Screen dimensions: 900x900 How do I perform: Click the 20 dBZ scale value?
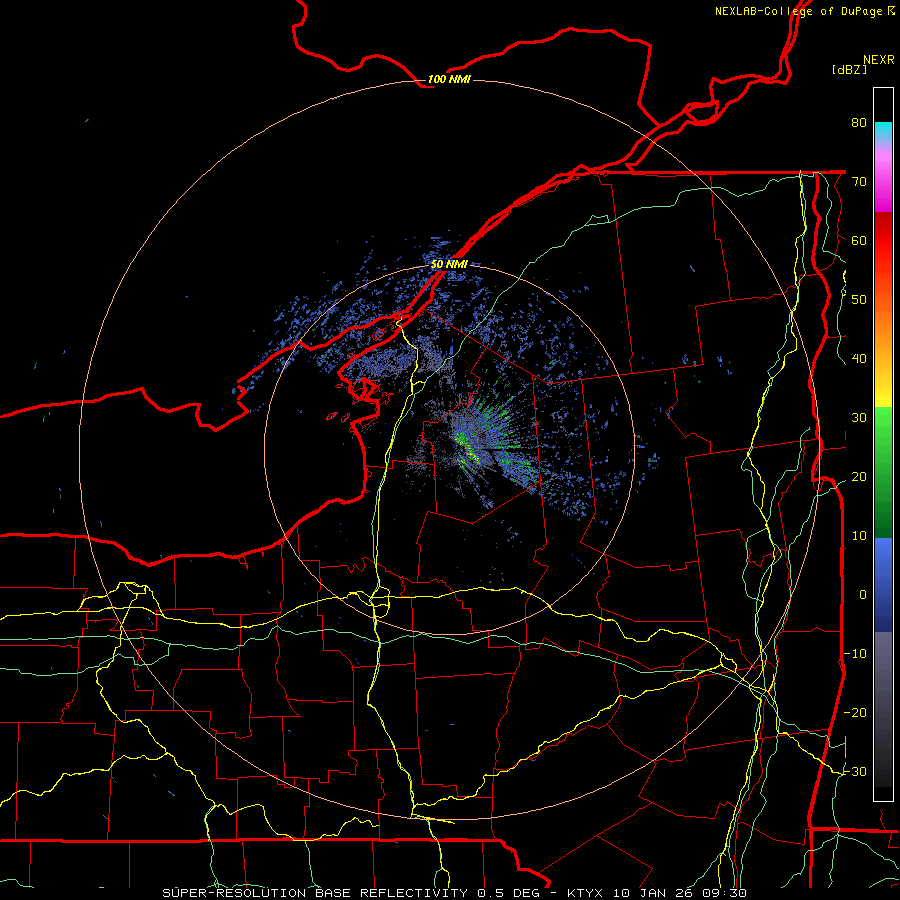click(859, 476)
